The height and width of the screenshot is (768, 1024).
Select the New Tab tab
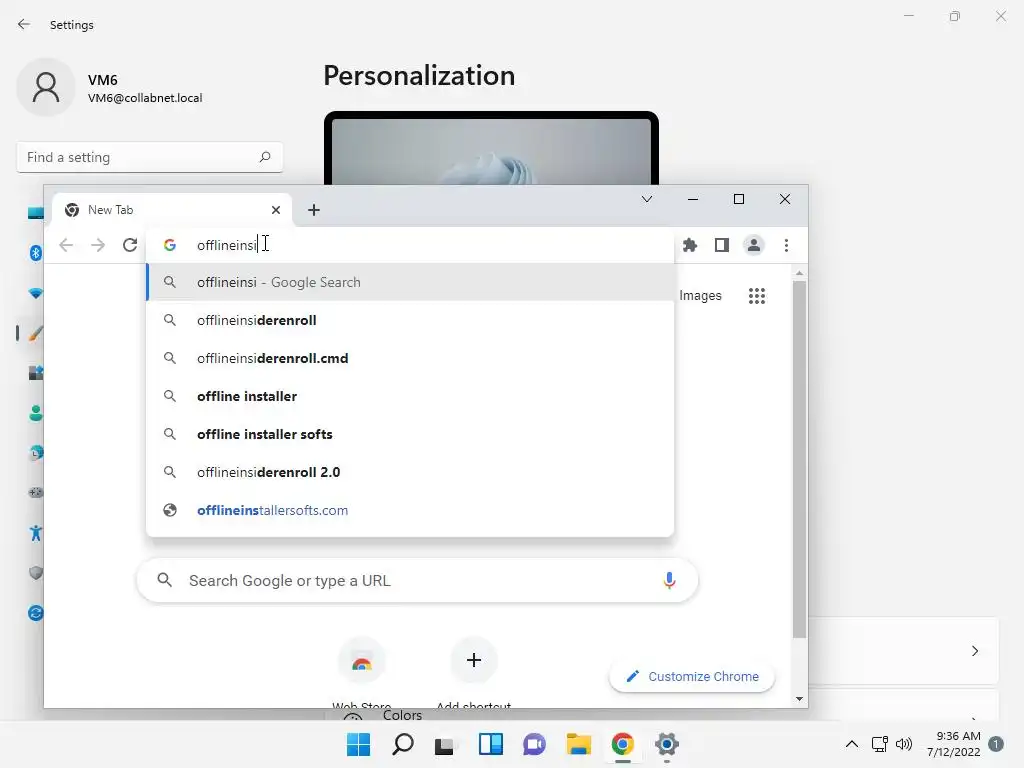(x=172, y=210)
